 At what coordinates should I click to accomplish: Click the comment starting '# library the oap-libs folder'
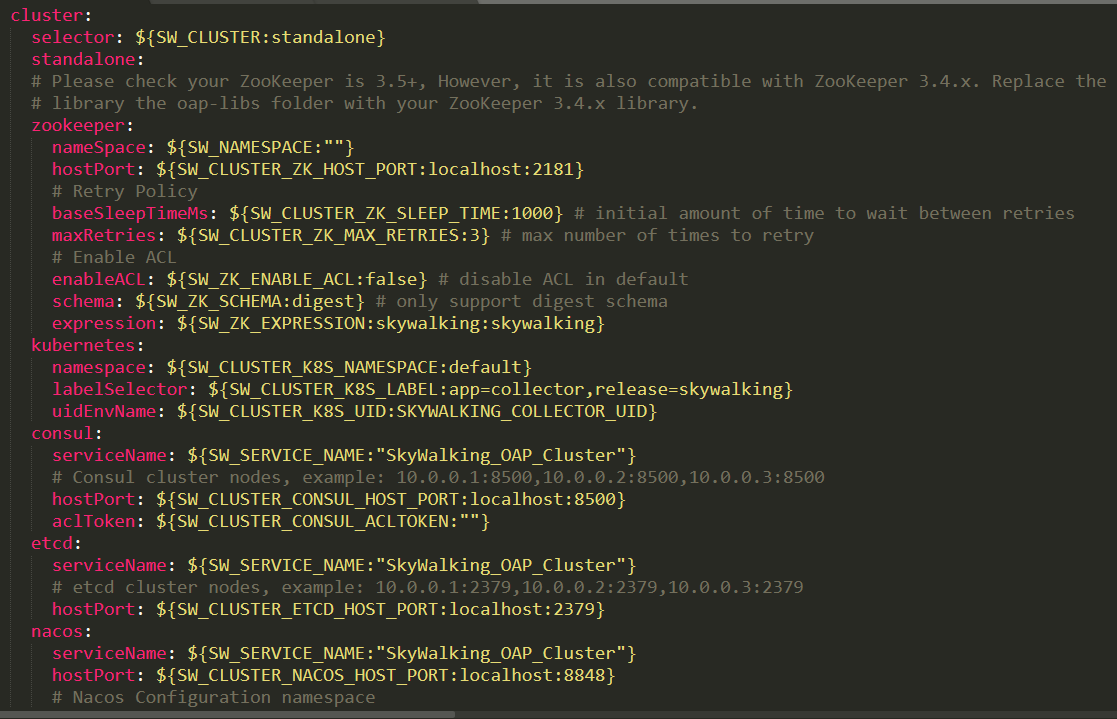364,103
